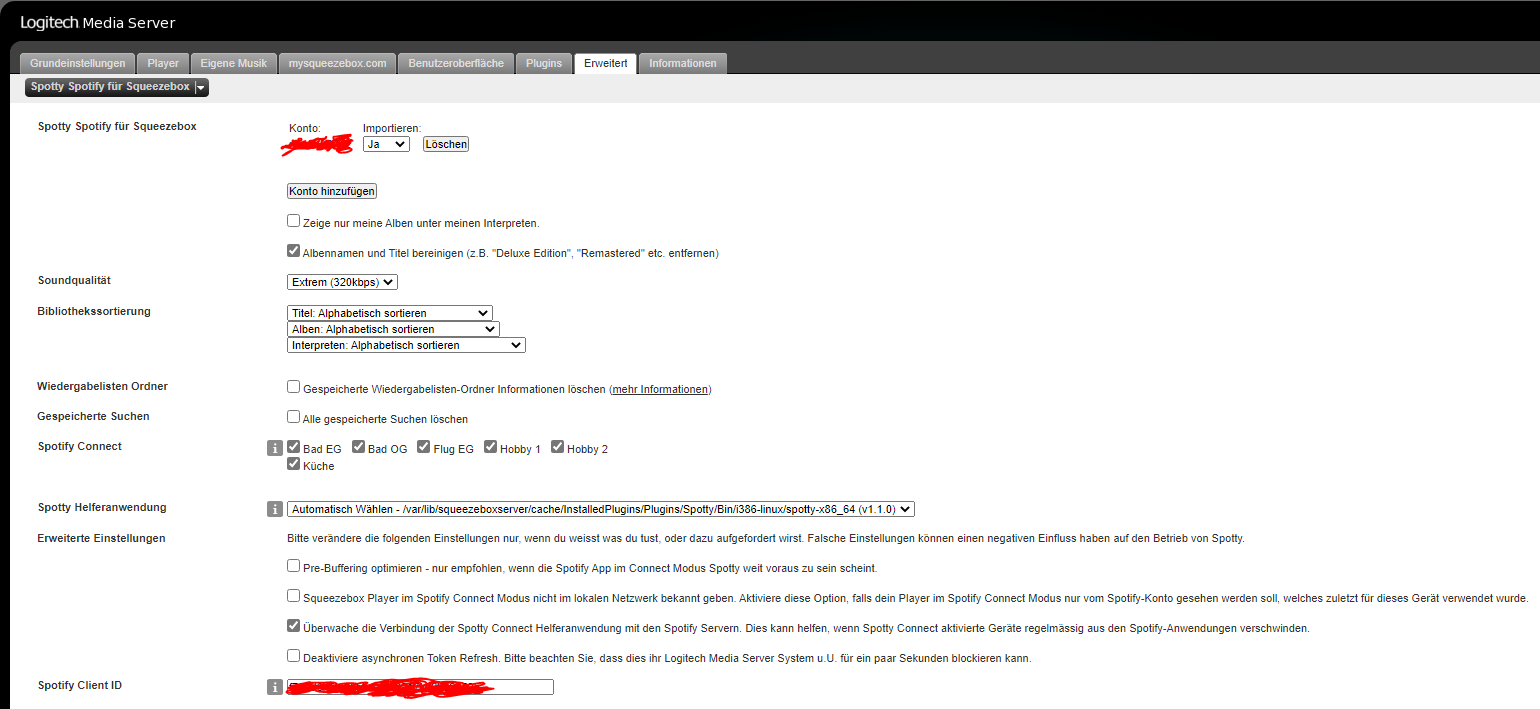Click into the Spotify Client ID field
Image resolution: width=1540 pixels, height=709 pixels.
tap(420, 687)
